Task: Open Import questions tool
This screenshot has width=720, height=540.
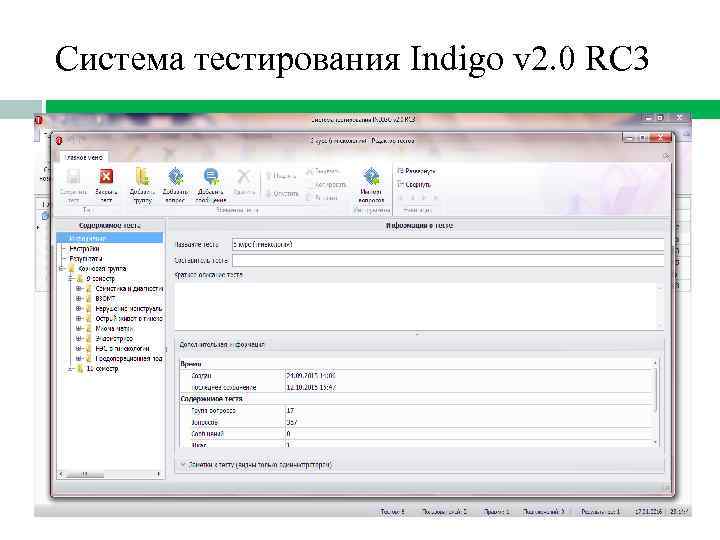Action: click(371, 186)
